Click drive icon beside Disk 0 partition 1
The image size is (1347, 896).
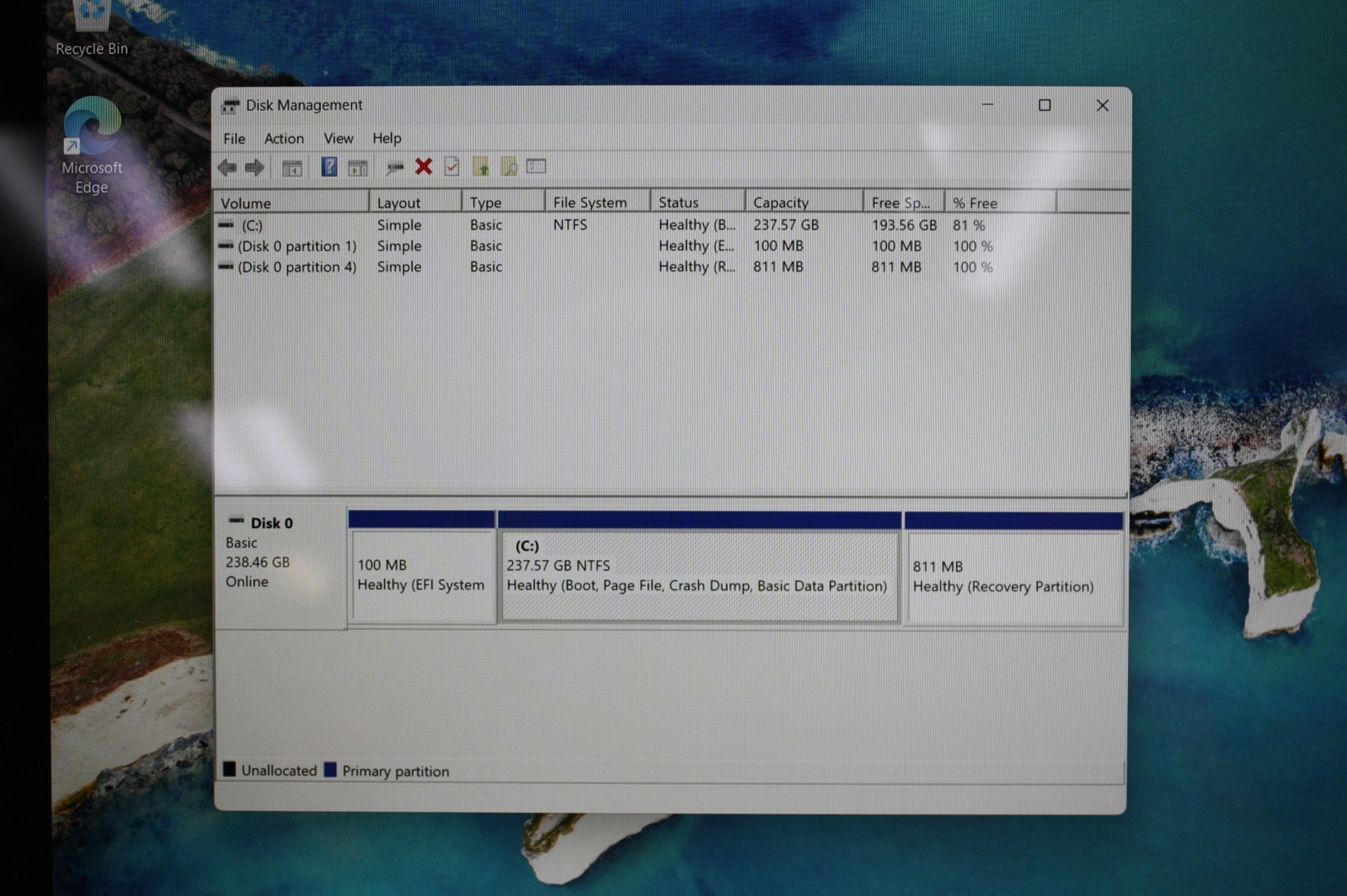226,246
